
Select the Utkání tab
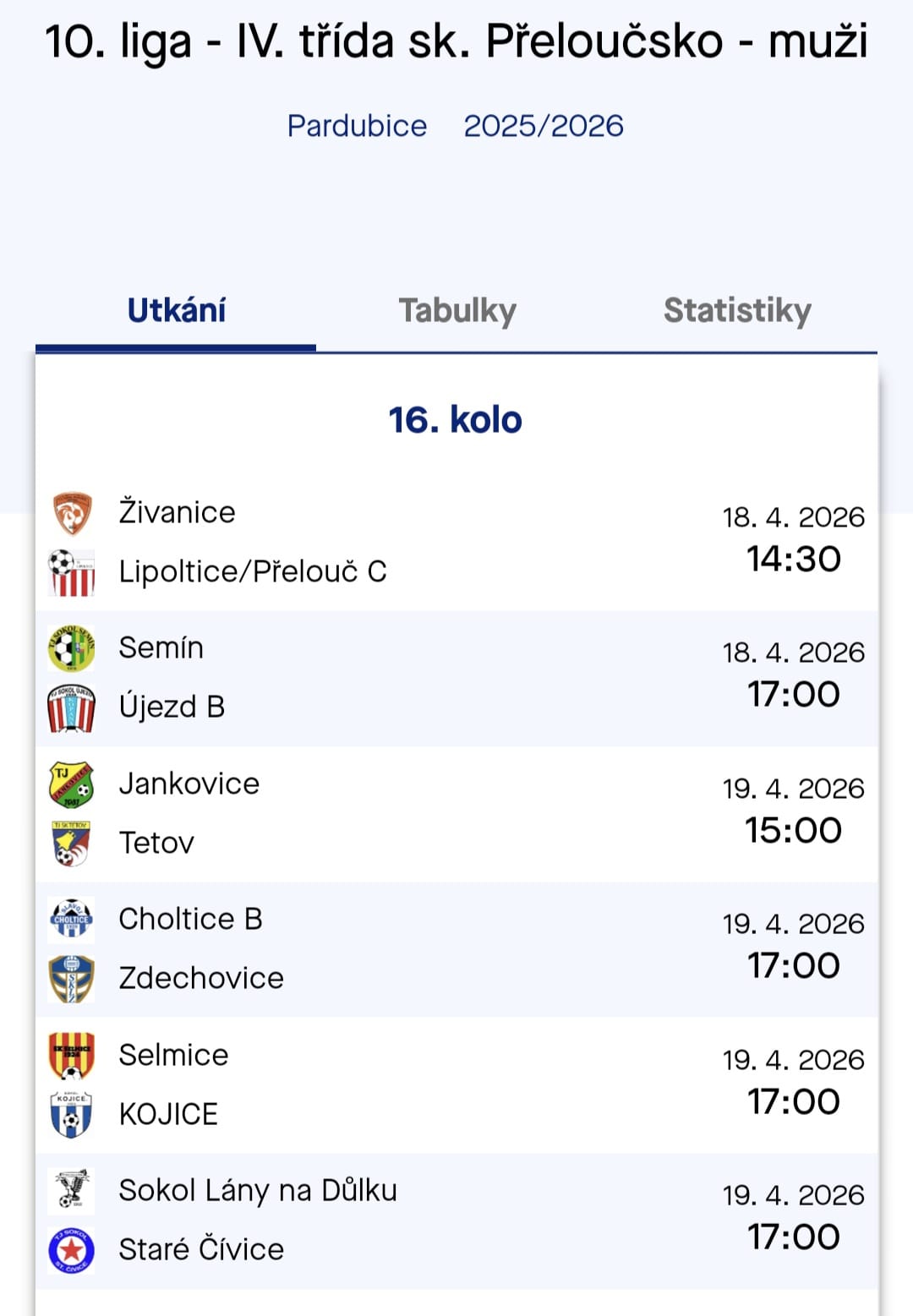coord(177,311)
